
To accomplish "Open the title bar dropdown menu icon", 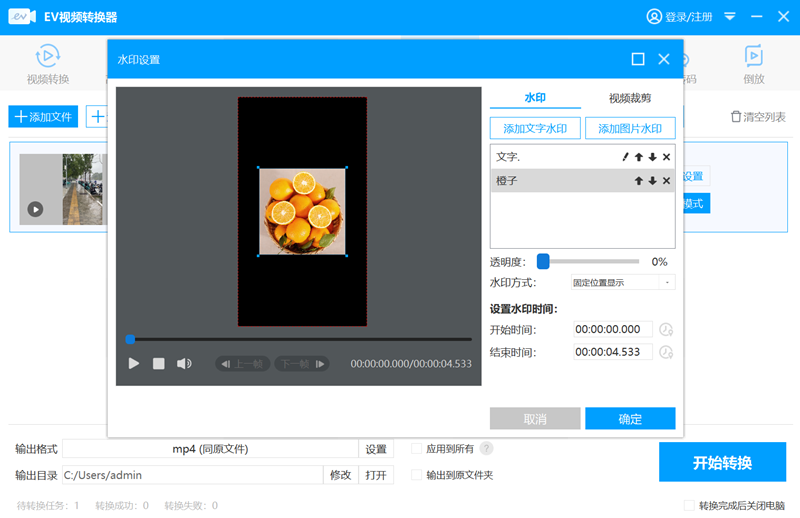I will (730, 17).
